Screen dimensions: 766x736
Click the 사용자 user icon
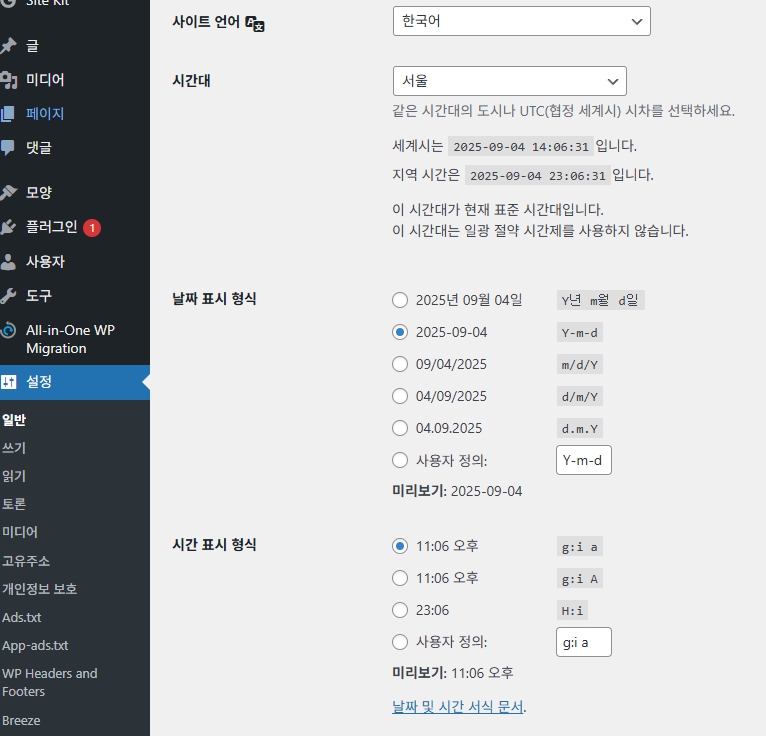pos(8,262)
